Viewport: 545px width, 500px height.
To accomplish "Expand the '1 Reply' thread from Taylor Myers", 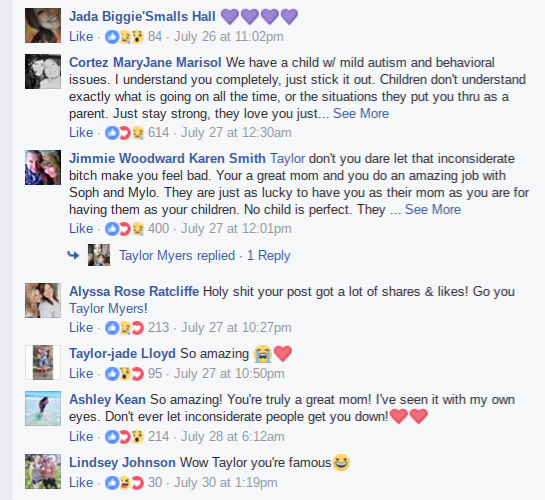I will 268,256.
